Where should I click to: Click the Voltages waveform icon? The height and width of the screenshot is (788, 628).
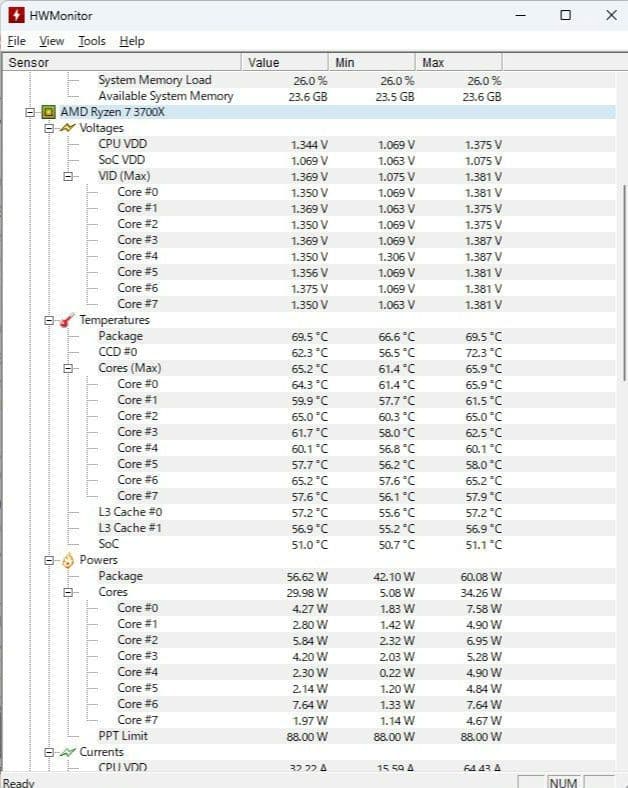tap(67, 128)
